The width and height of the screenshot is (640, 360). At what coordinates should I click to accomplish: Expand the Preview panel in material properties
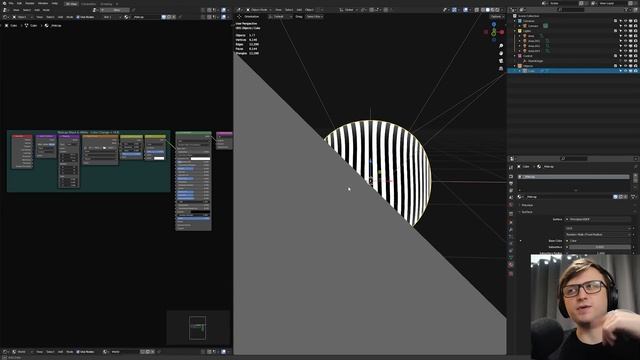[x=527, y=205]
